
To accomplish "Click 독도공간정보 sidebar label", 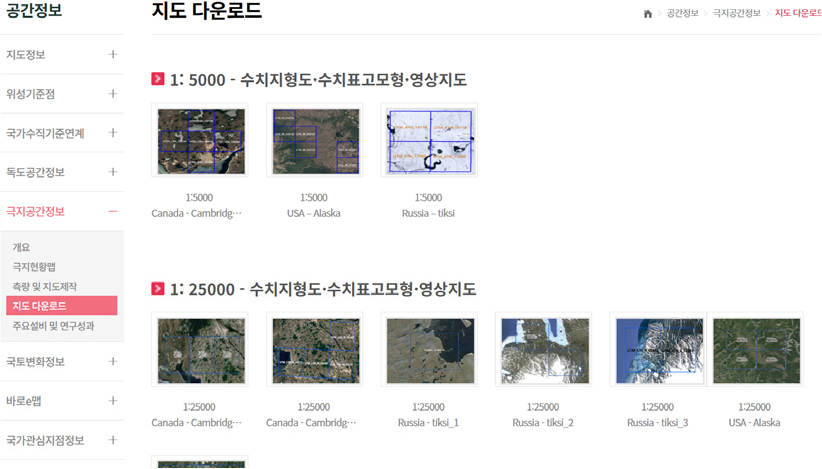I will click(x=35, y=172).
